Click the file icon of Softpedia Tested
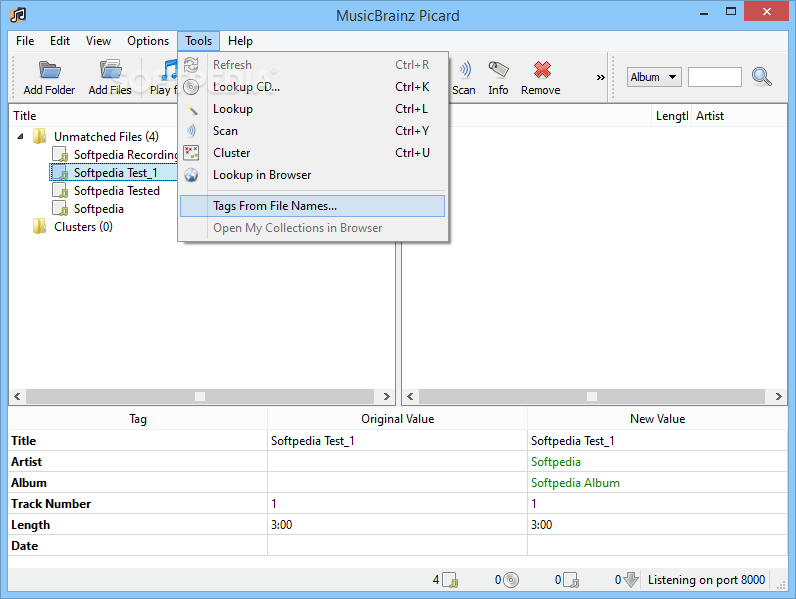 tap(60, 191)
